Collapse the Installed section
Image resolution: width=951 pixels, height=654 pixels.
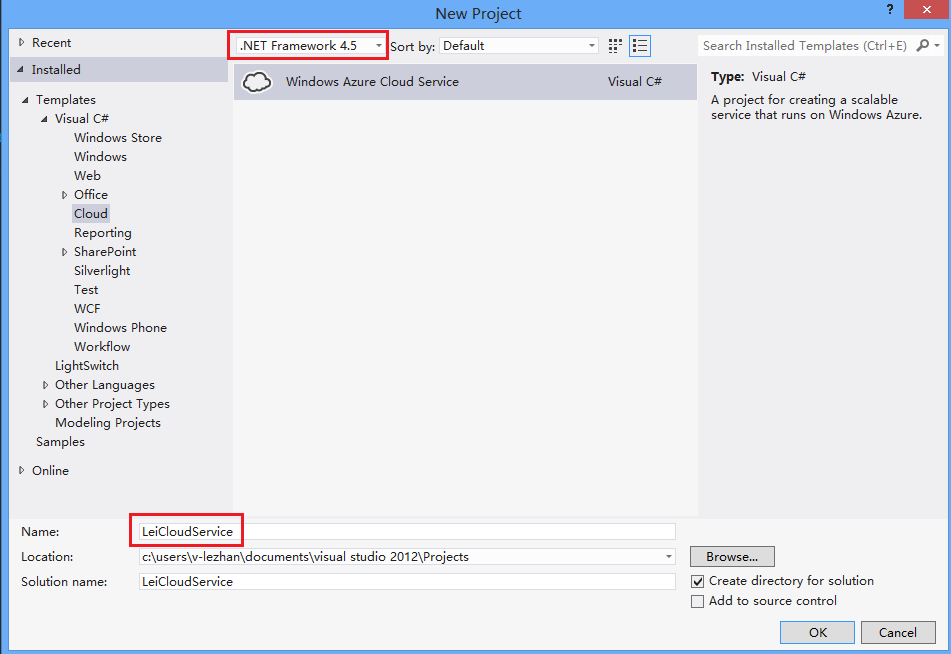[21, 70]
